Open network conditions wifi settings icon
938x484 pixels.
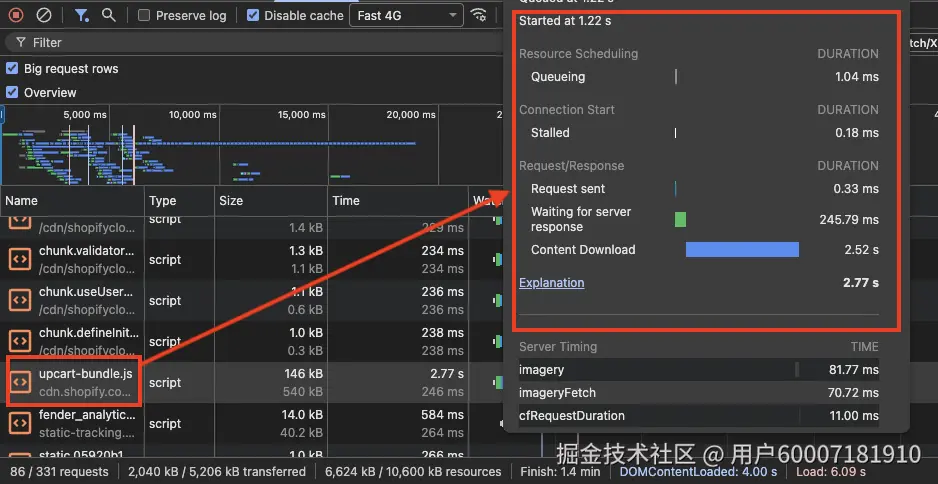pos(478,15)
